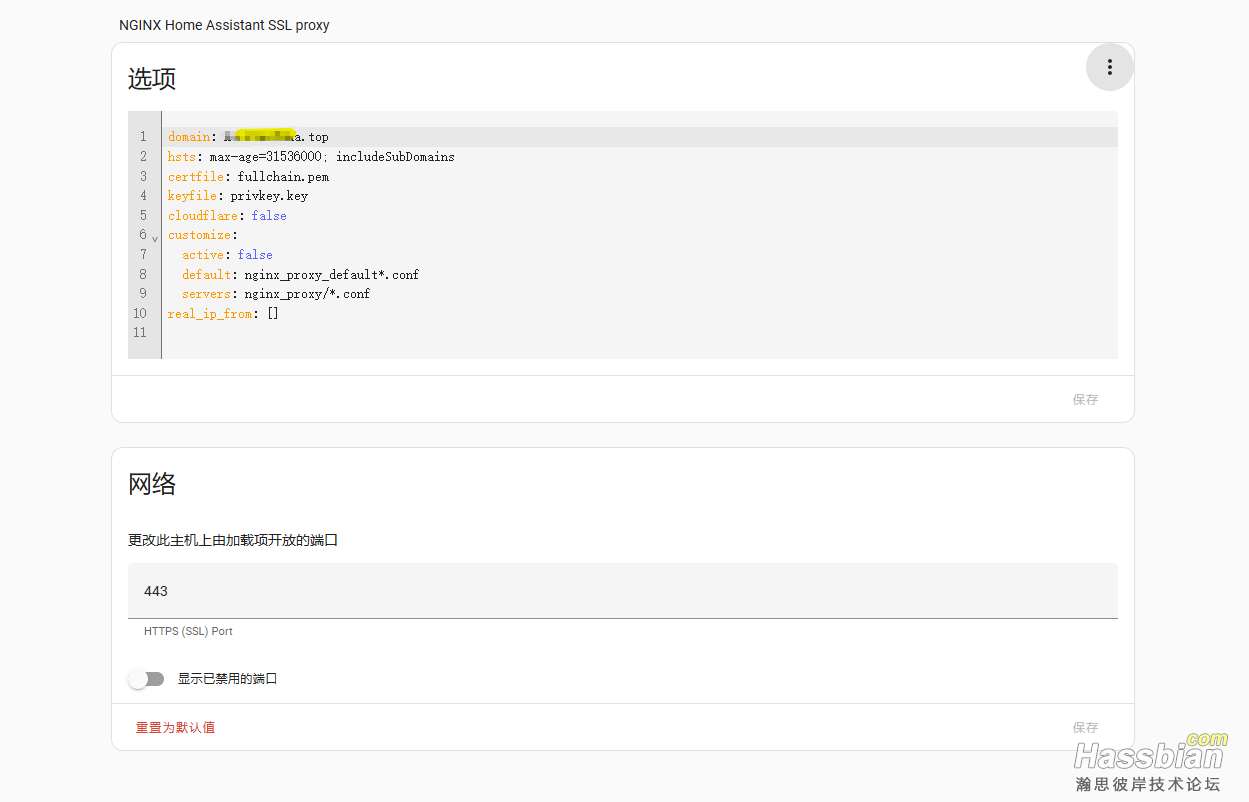The image size is (1249, 802).
Task: Click the 更改此主机上由加载项开放的端口 description
Action: point(233,540)
